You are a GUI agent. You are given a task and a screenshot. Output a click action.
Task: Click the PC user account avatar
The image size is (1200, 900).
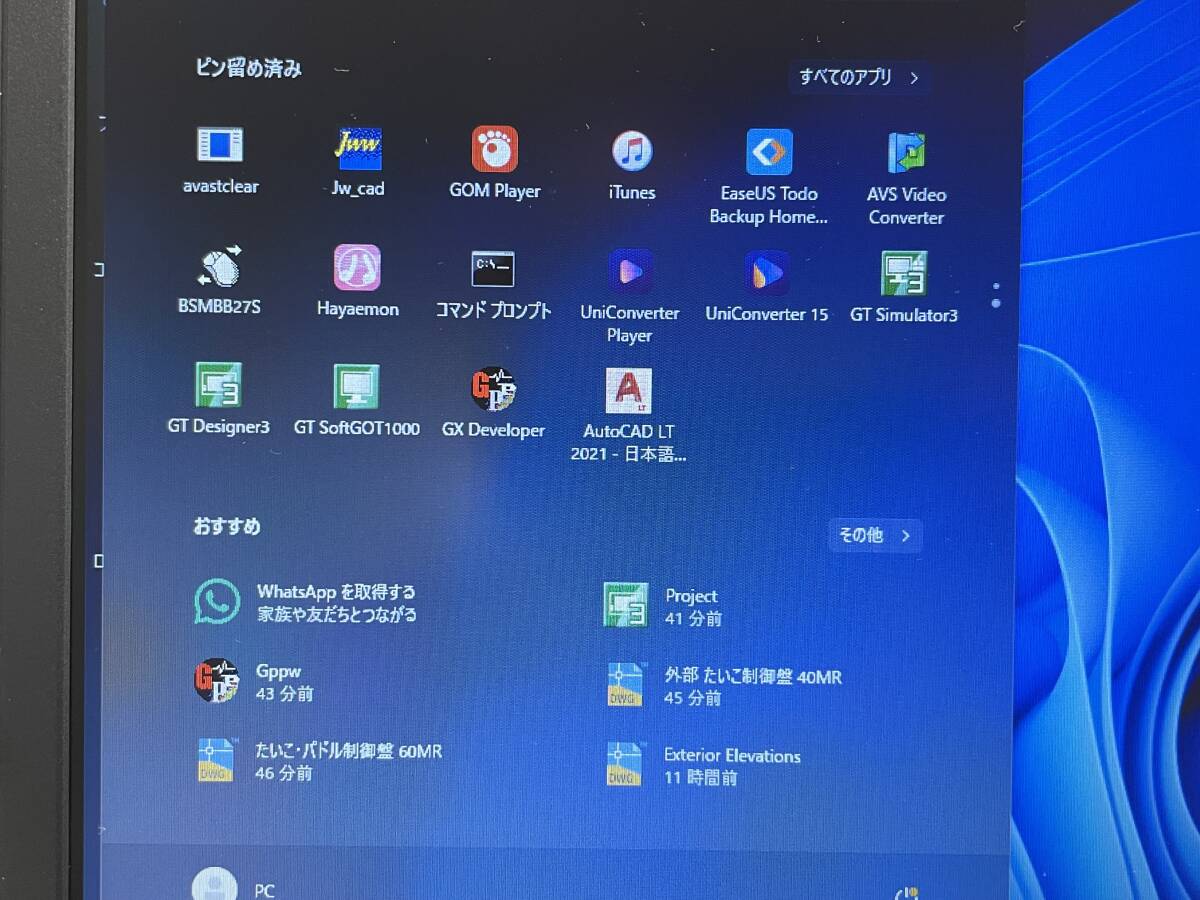point(214,885)
